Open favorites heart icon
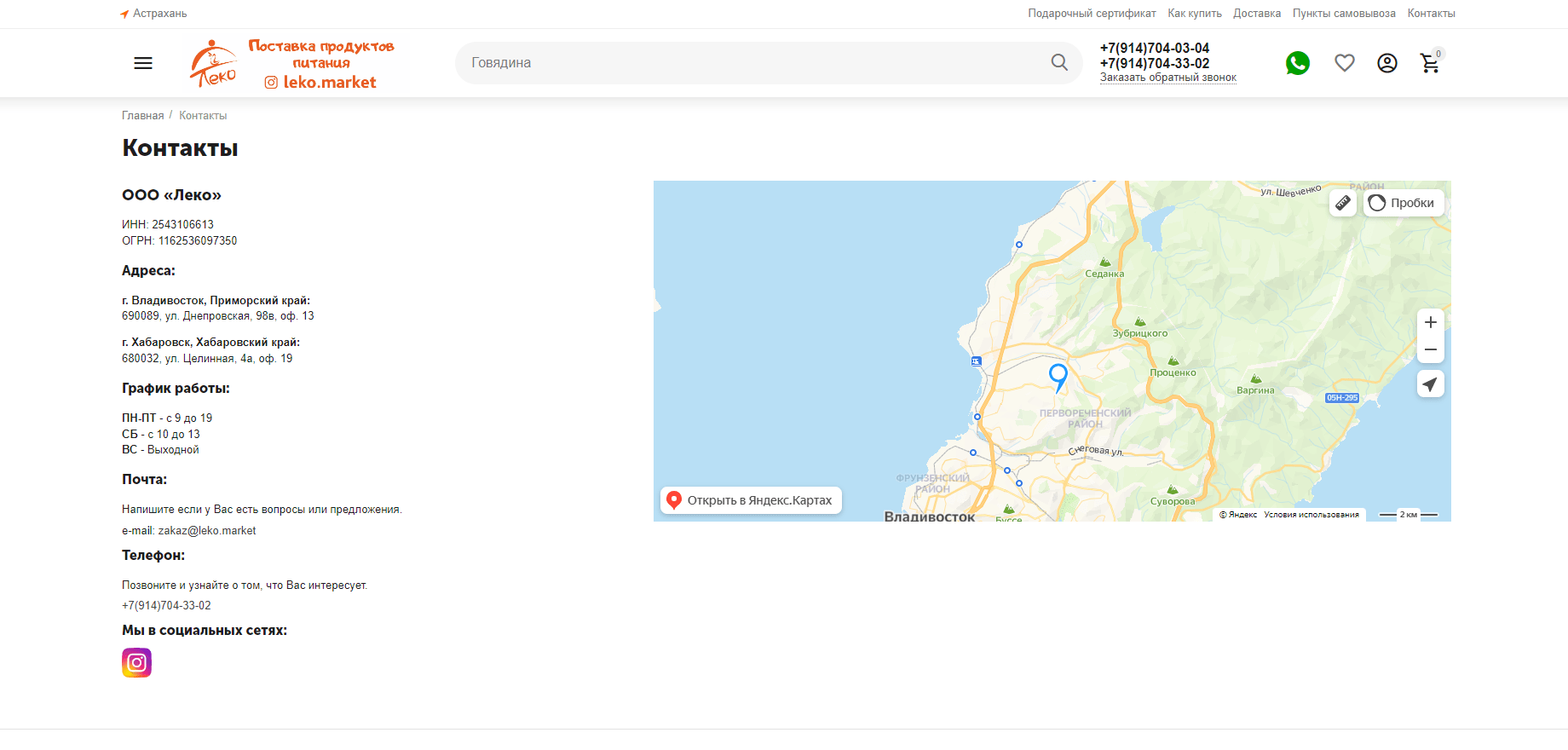The height and width of the screenshot is (750, 1568). pos(1345,63)
